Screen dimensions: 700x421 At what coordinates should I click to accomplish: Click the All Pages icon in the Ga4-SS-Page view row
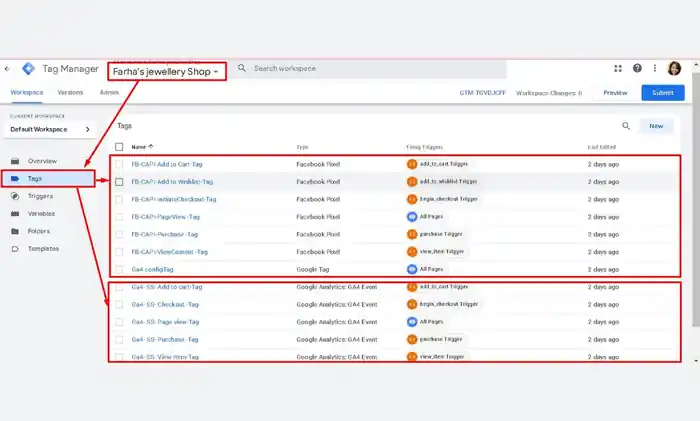412,321
